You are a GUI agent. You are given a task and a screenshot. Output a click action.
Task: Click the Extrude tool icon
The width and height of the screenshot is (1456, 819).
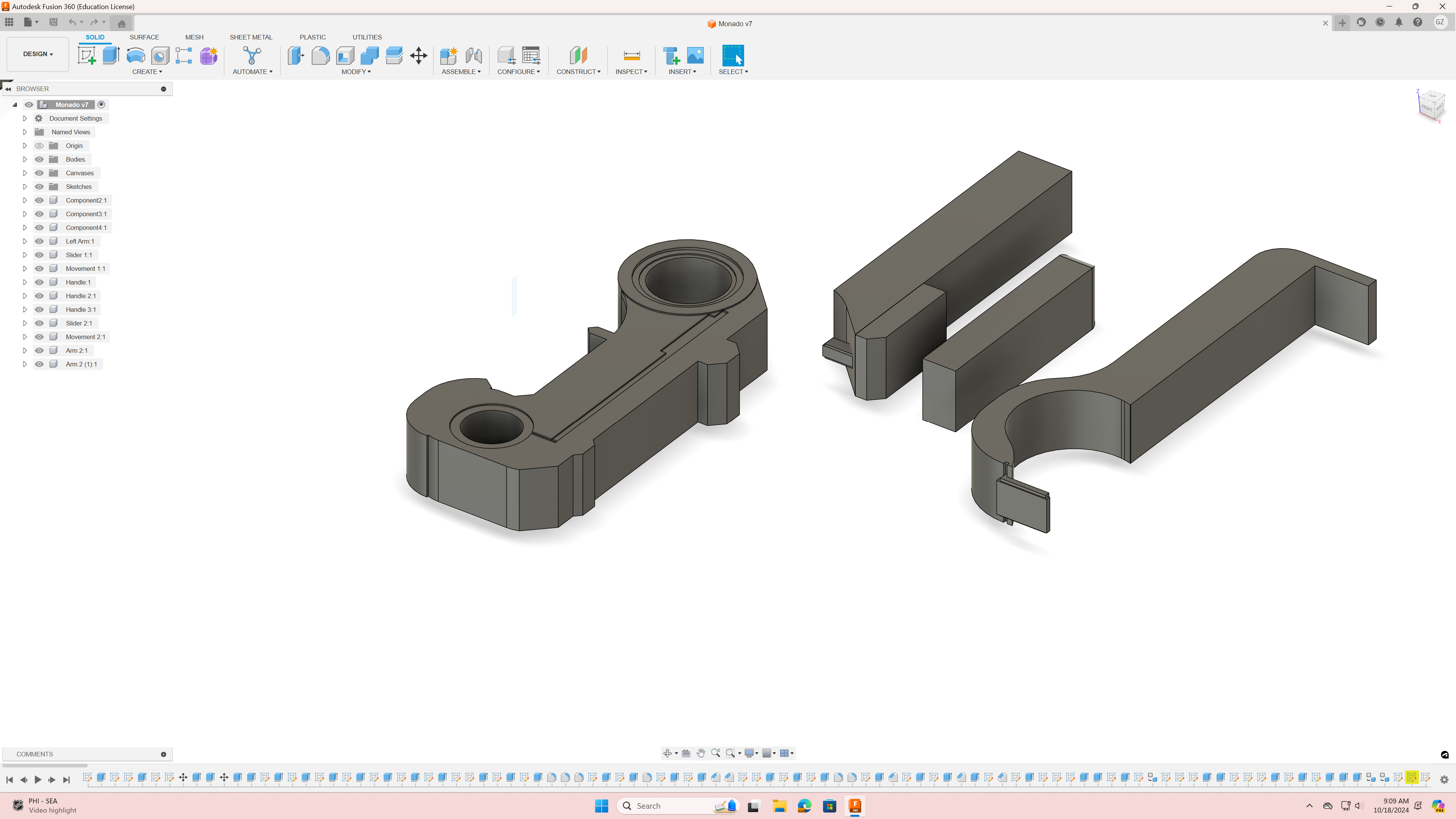pos(112,55)
